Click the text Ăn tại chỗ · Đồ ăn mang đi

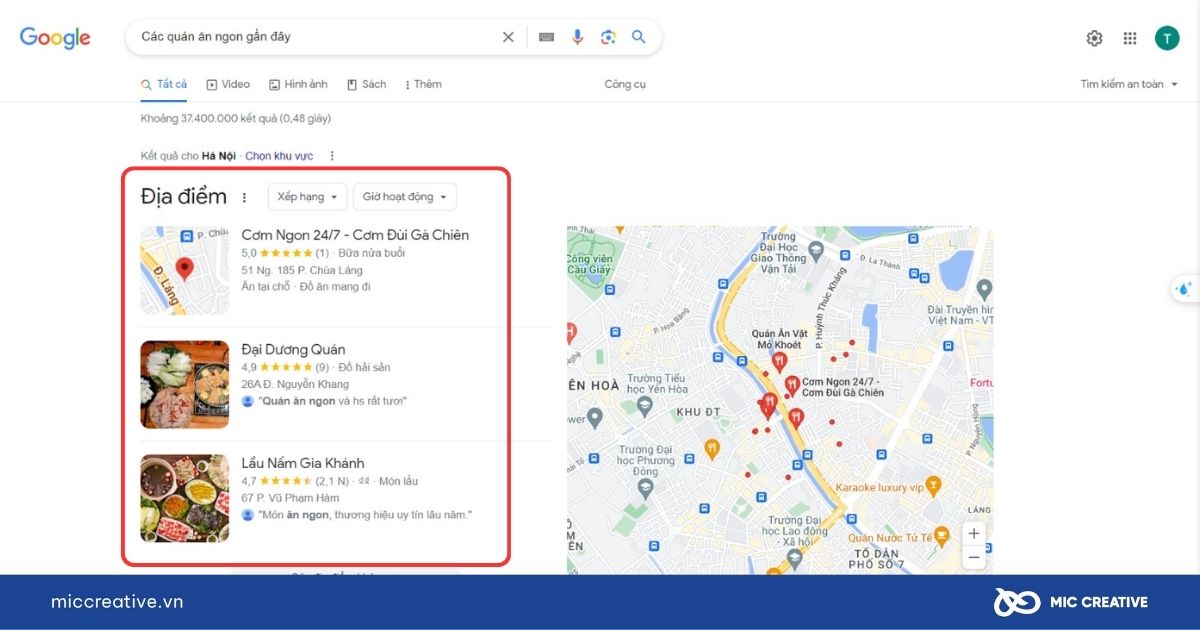306,287
